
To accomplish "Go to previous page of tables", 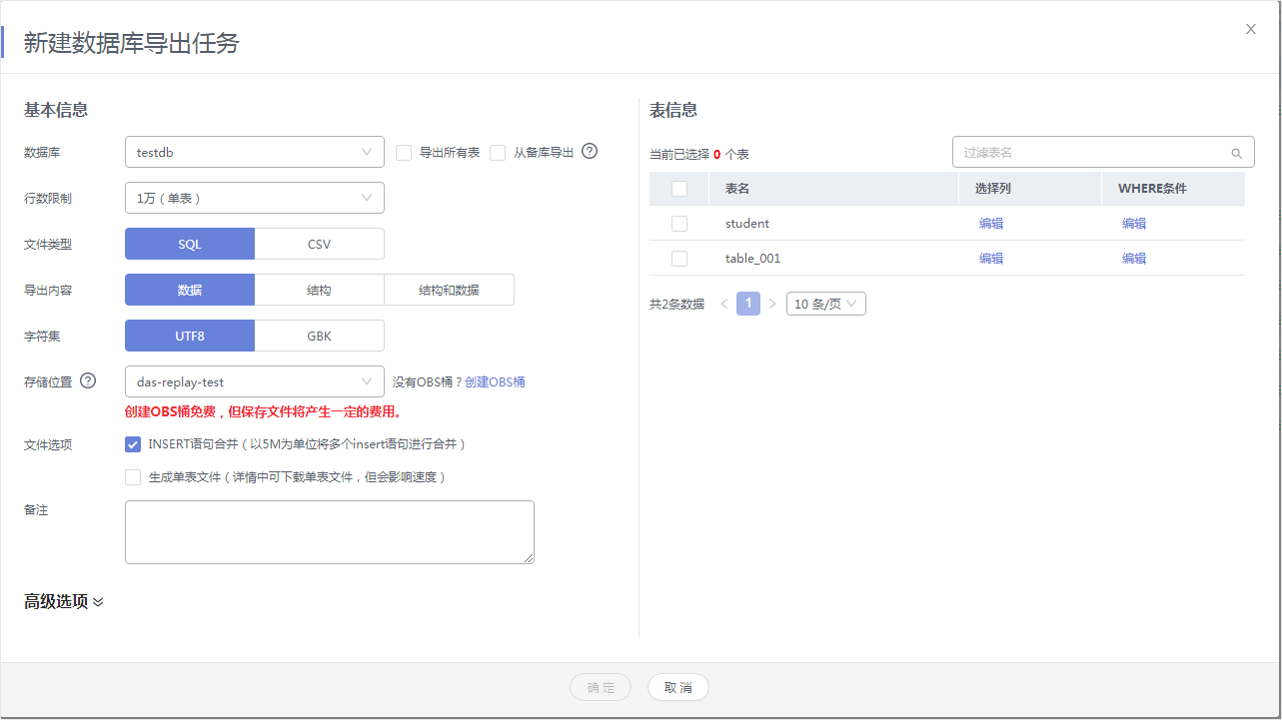I will tap(725, 304).
